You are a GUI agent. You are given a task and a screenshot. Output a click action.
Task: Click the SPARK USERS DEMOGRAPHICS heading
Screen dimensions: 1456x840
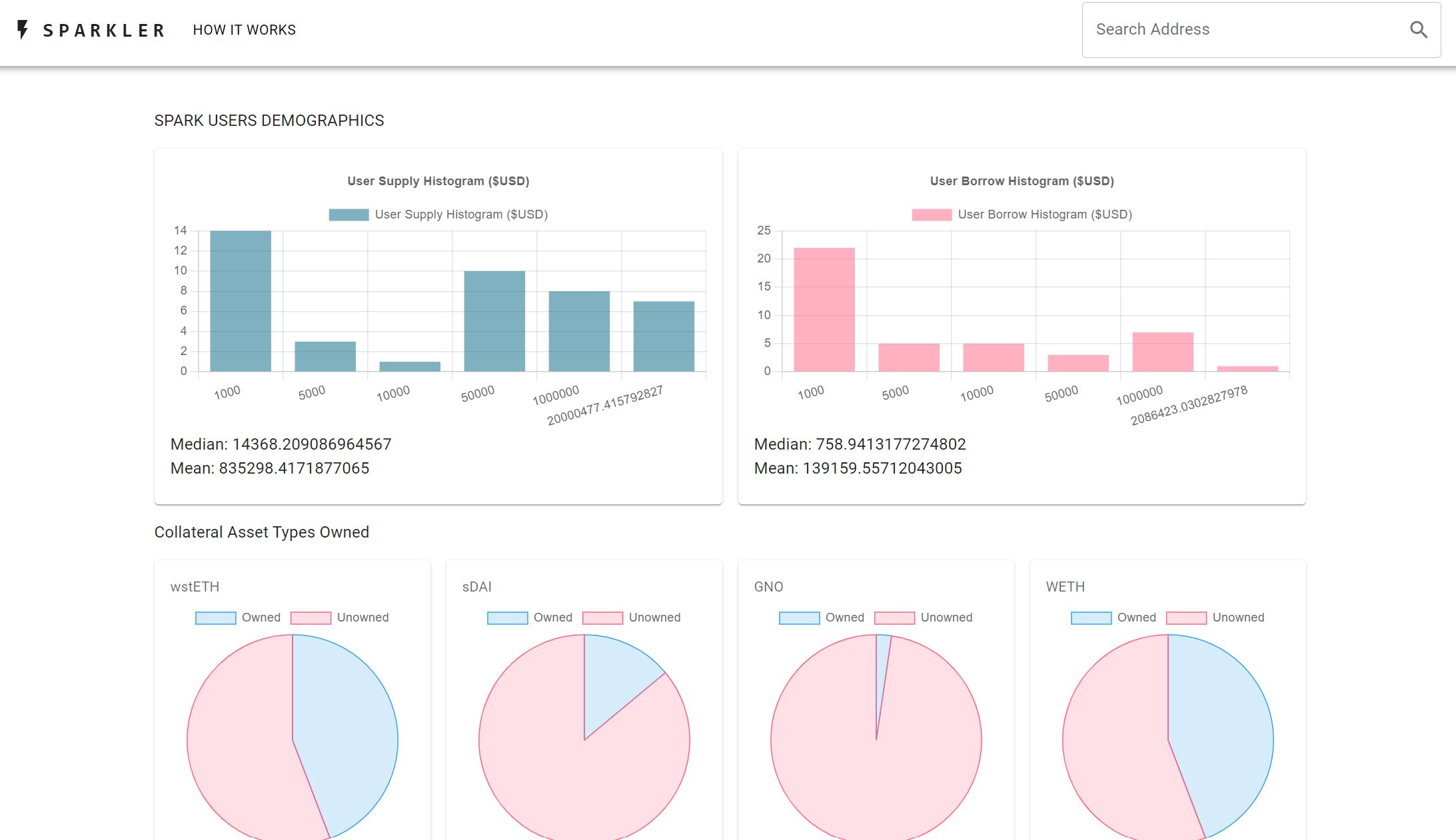pos(269,121)
